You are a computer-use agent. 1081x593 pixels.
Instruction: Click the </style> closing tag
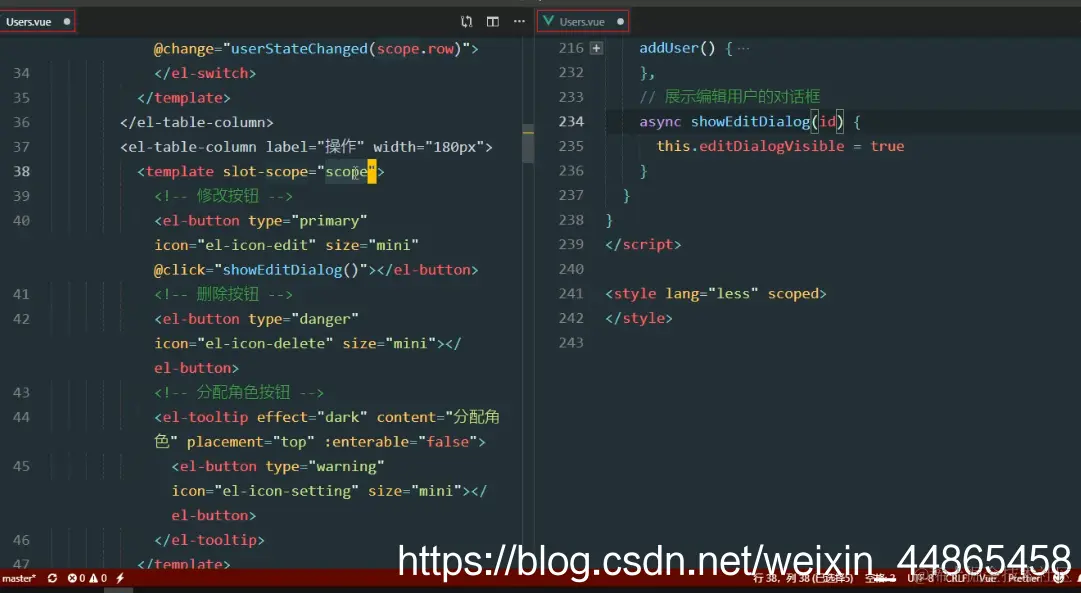point(638,319)
